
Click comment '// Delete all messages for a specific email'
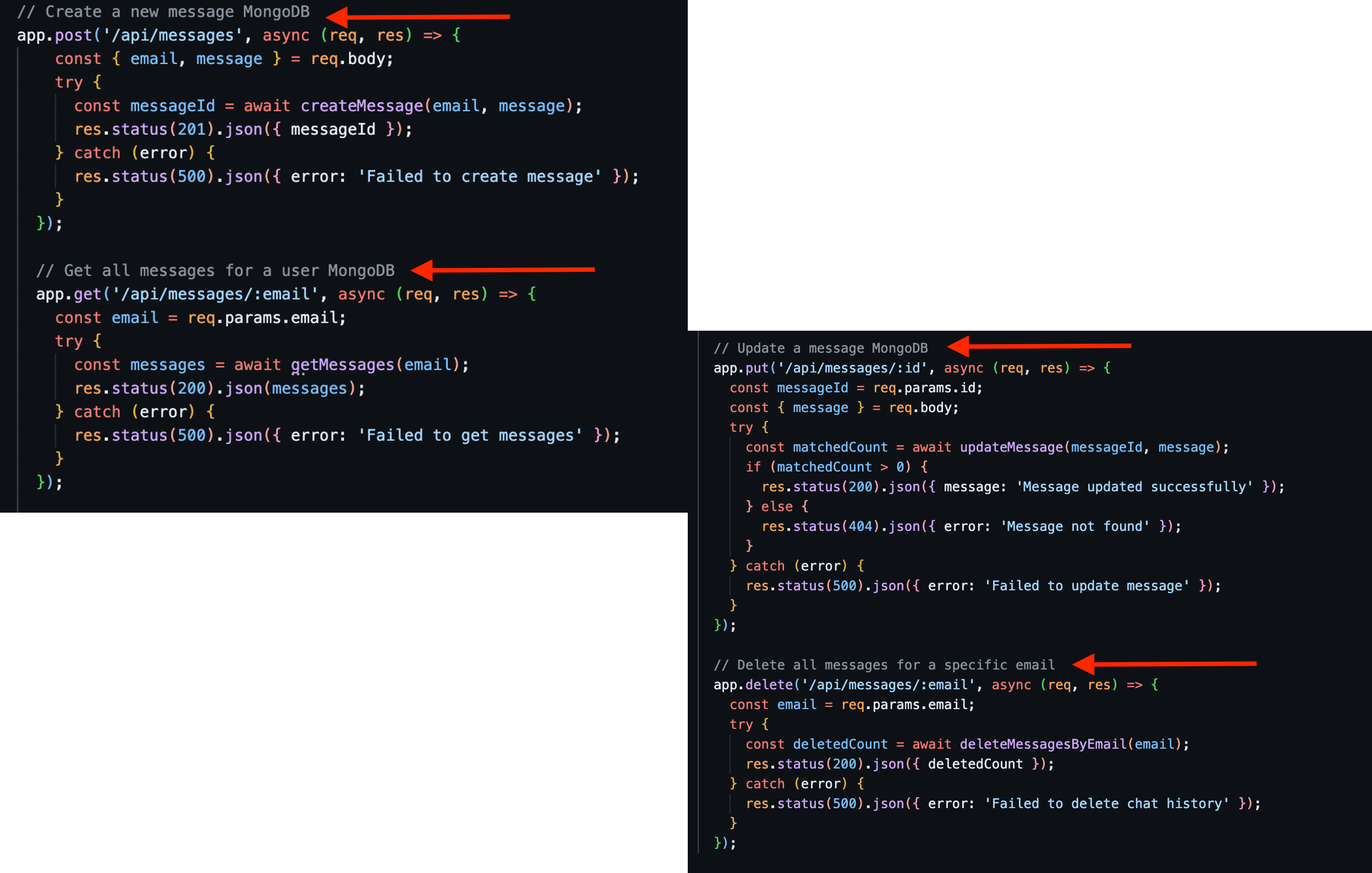(884, 665)
